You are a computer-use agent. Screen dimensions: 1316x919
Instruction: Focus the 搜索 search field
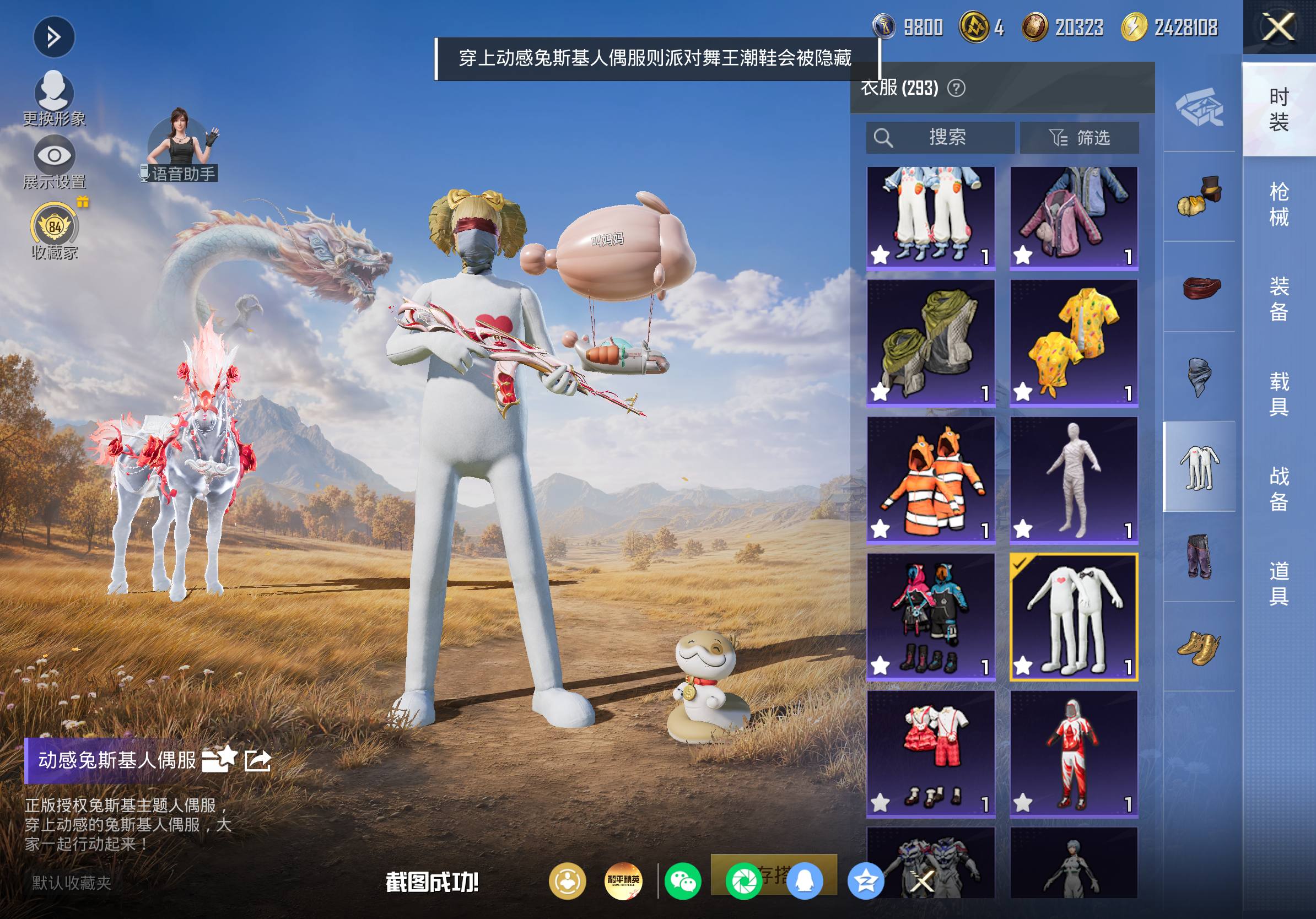coord(940,138)
